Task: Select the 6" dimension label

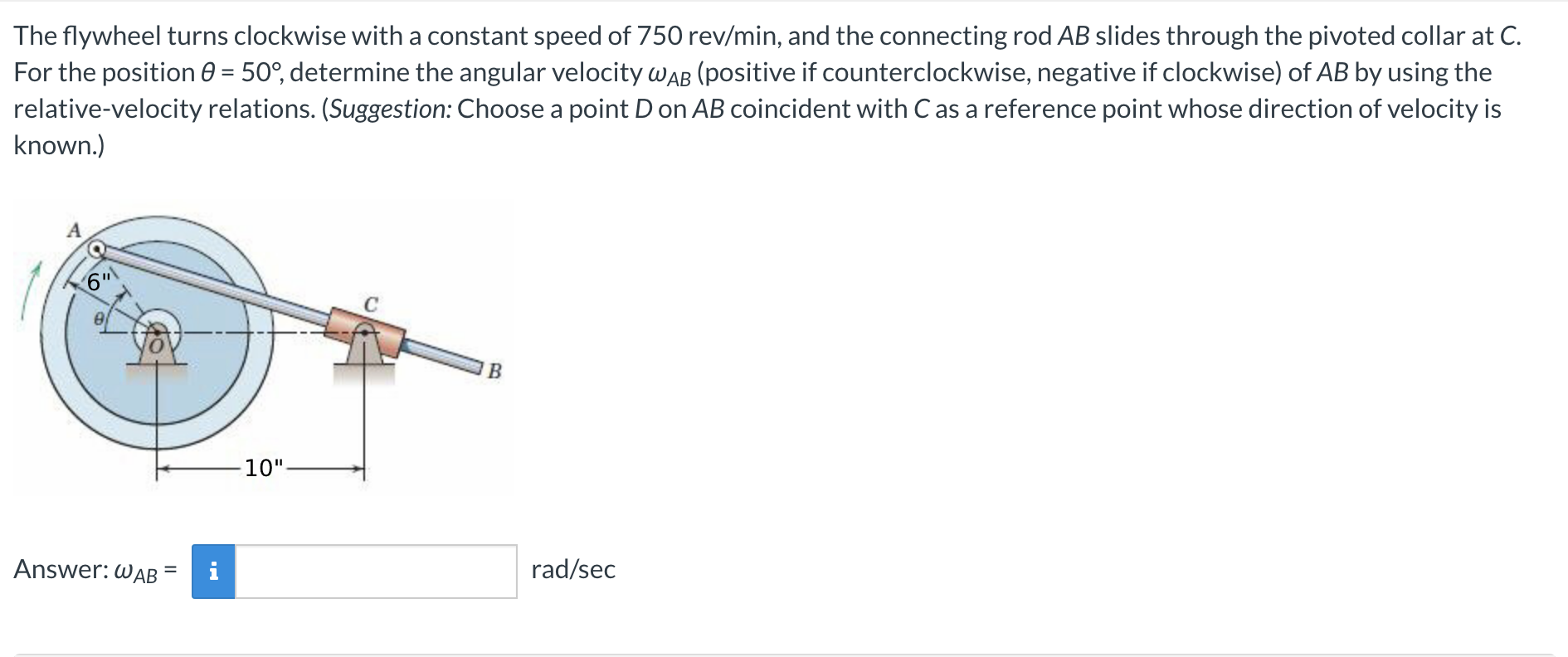Action: coord(98,282)
